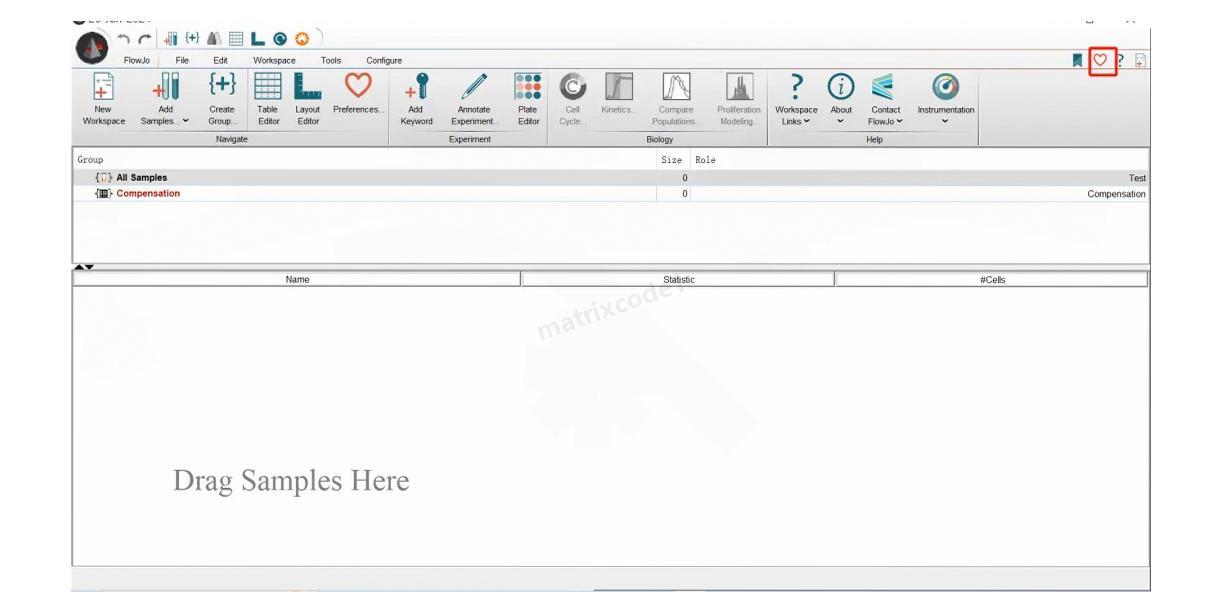
Task: Click the "Drag Samples Here" placeholder text
Action: 291,481
